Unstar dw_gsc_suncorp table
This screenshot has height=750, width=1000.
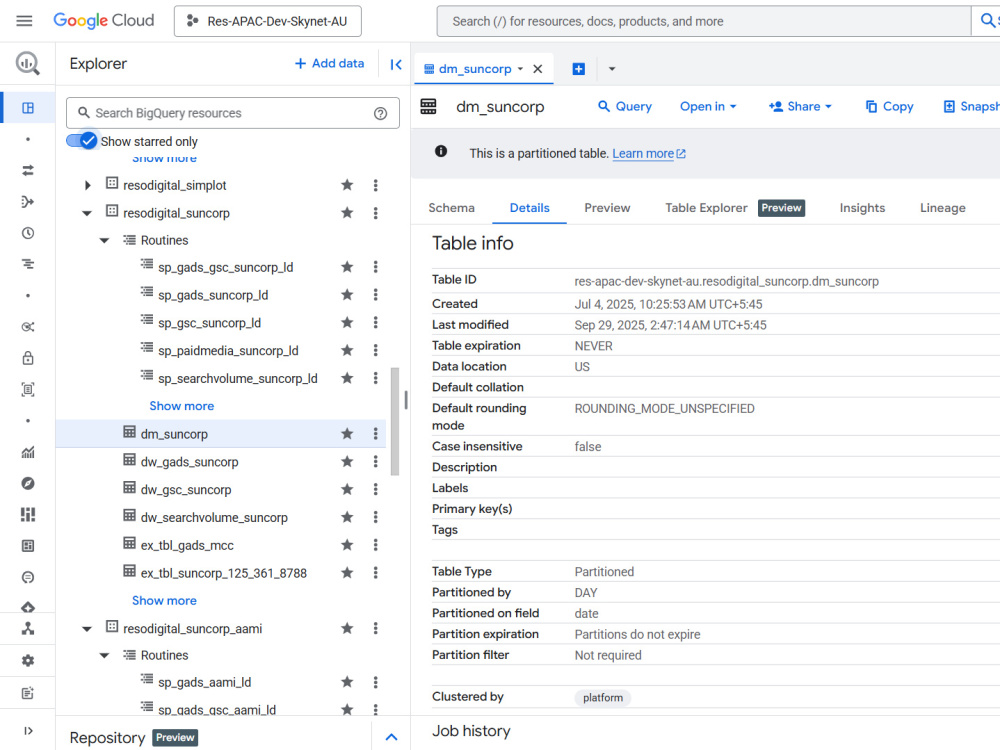347,489
